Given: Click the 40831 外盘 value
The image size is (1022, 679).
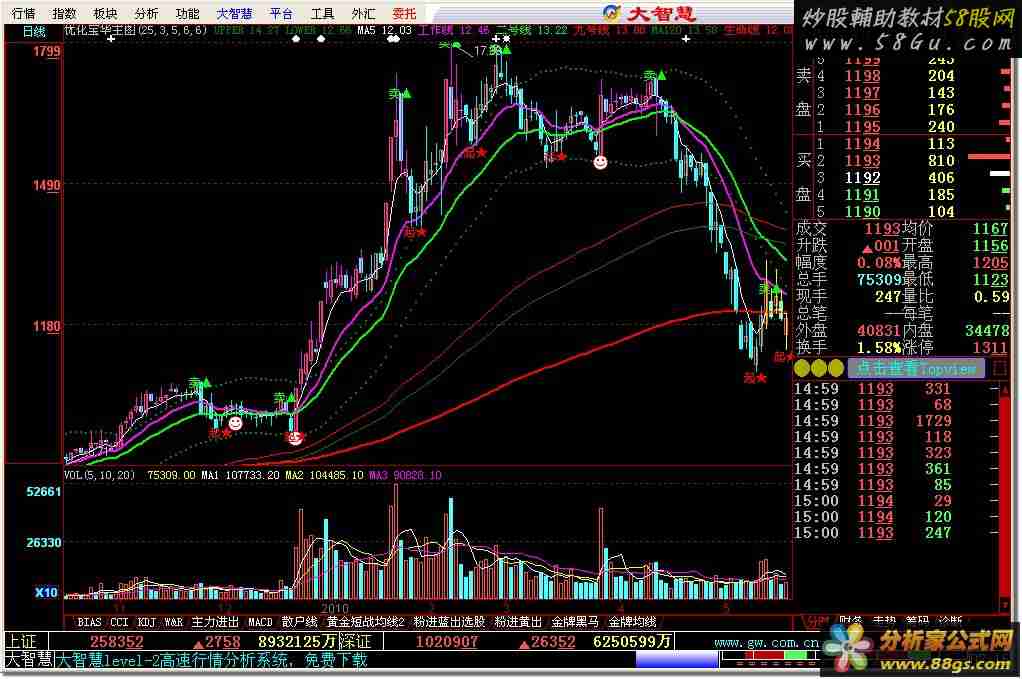Looking at the screenshot, I should (879, 330).
